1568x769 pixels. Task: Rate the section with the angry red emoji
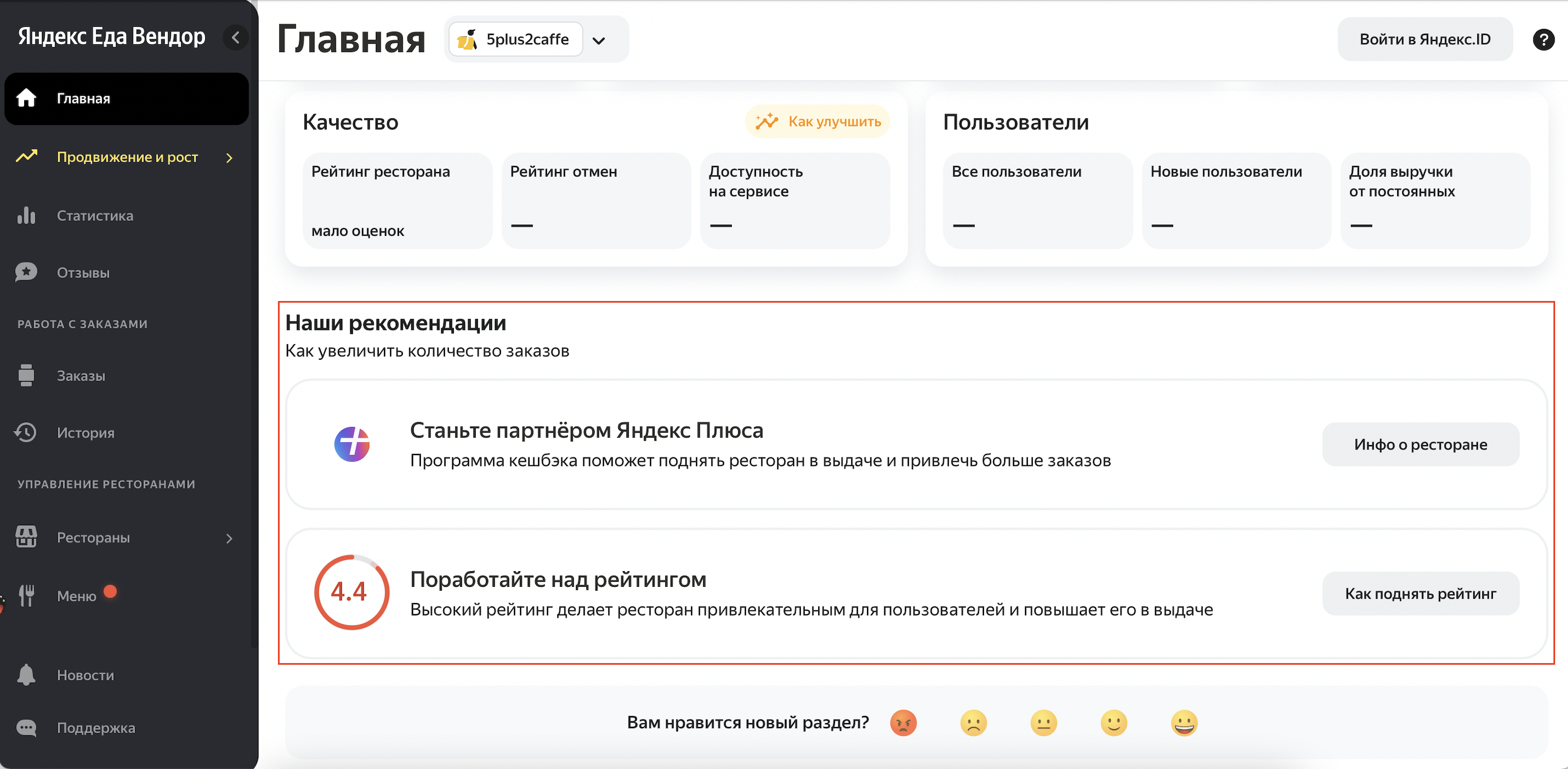pyautogui.click(x=903, y=722)
